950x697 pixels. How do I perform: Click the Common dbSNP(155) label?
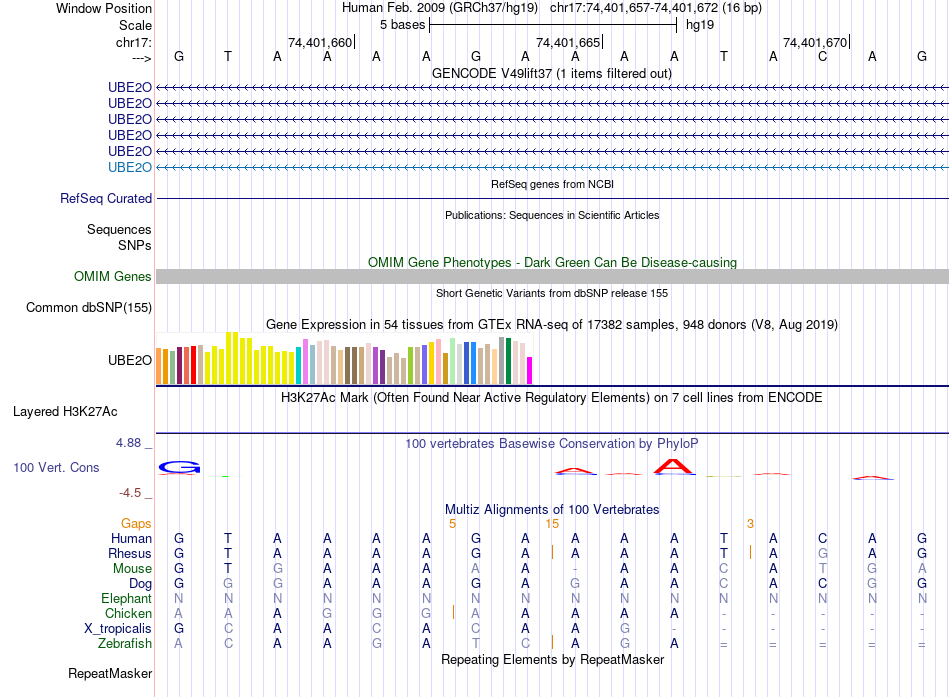(88, 307)
